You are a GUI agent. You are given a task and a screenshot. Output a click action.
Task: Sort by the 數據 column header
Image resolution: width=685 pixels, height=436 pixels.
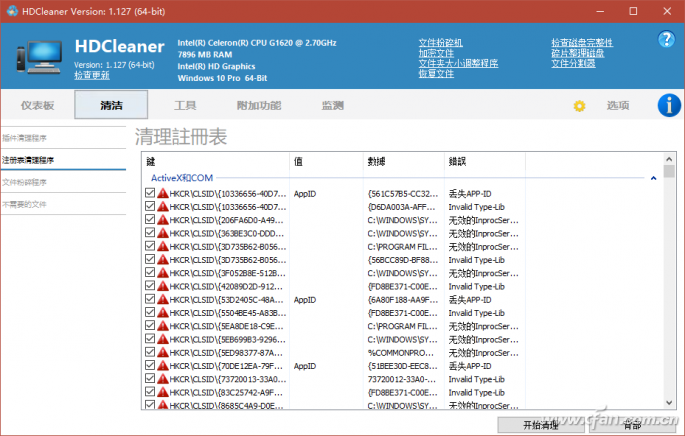tap(404, 161)
